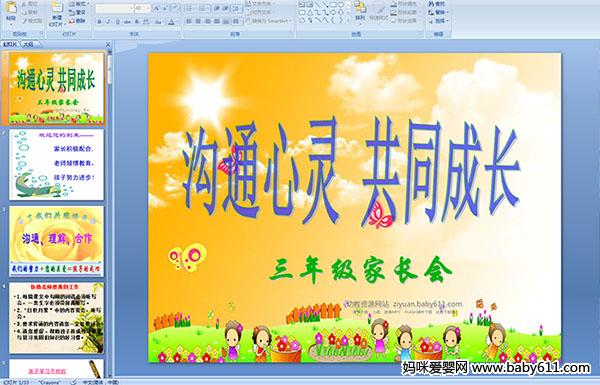Image resolution: width=600 pixels, height=385 pixels.
Task: Open the font size dropdown
Action: tap(142, 8)
